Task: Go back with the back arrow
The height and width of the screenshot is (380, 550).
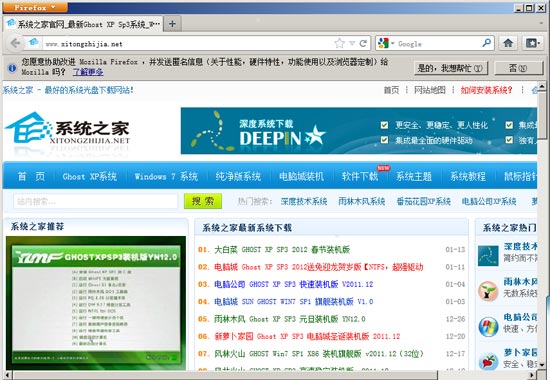Action: click(x=15, y=43)
